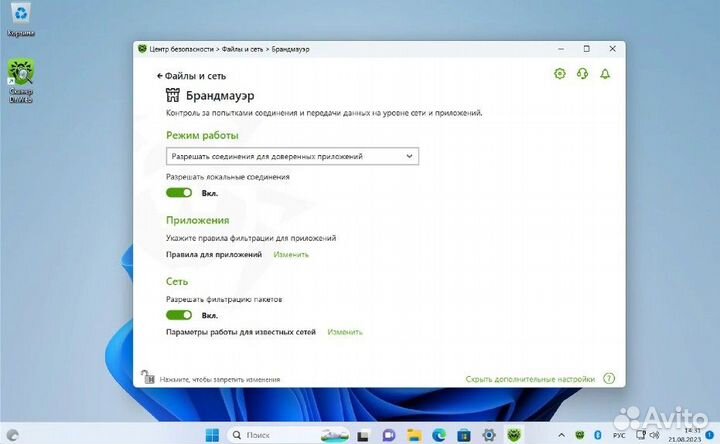Click the Приложения section heading
The image size is (720, 444).
coord(197,220)
